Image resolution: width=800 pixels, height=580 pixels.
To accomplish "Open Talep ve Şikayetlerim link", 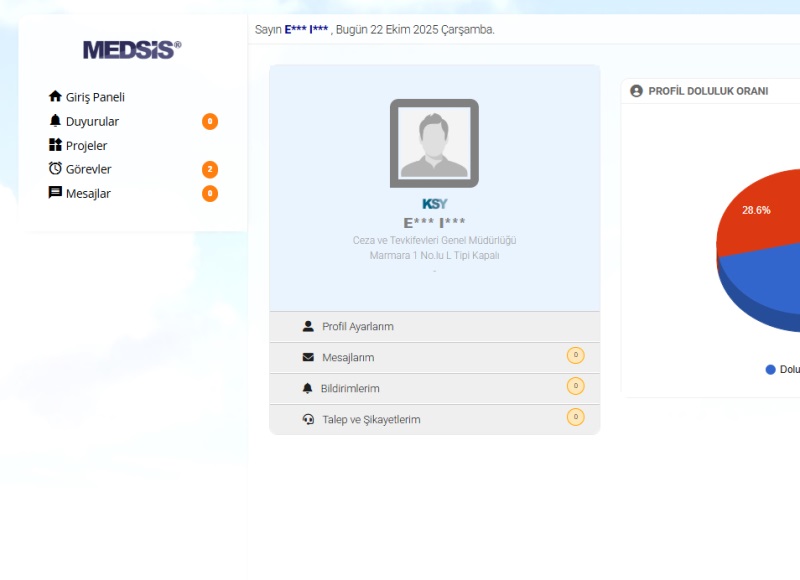I will 371,420.
